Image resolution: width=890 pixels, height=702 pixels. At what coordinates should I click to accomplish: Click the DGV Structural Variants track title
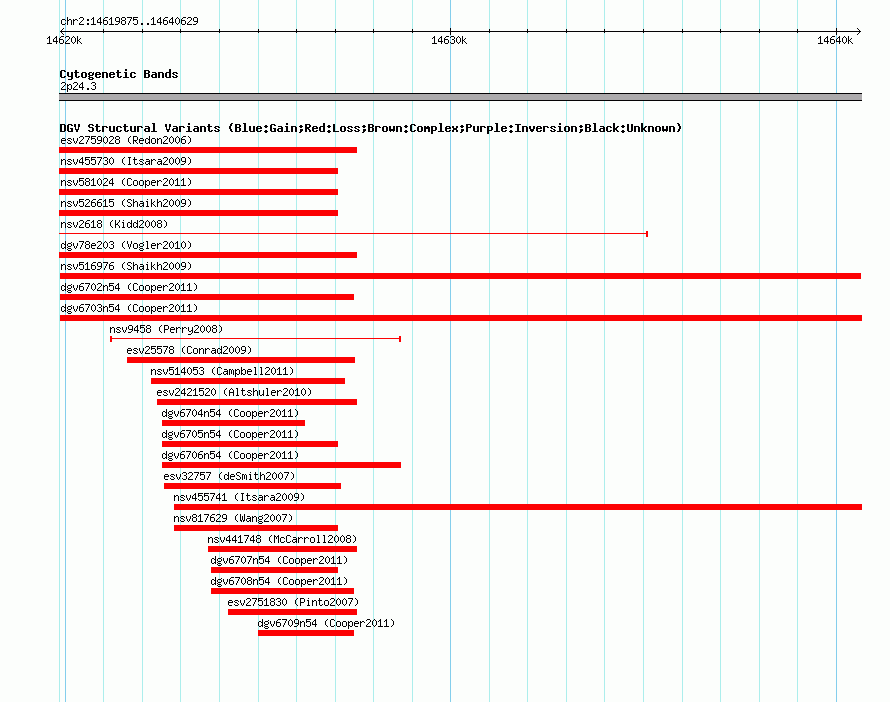(371, 128)
